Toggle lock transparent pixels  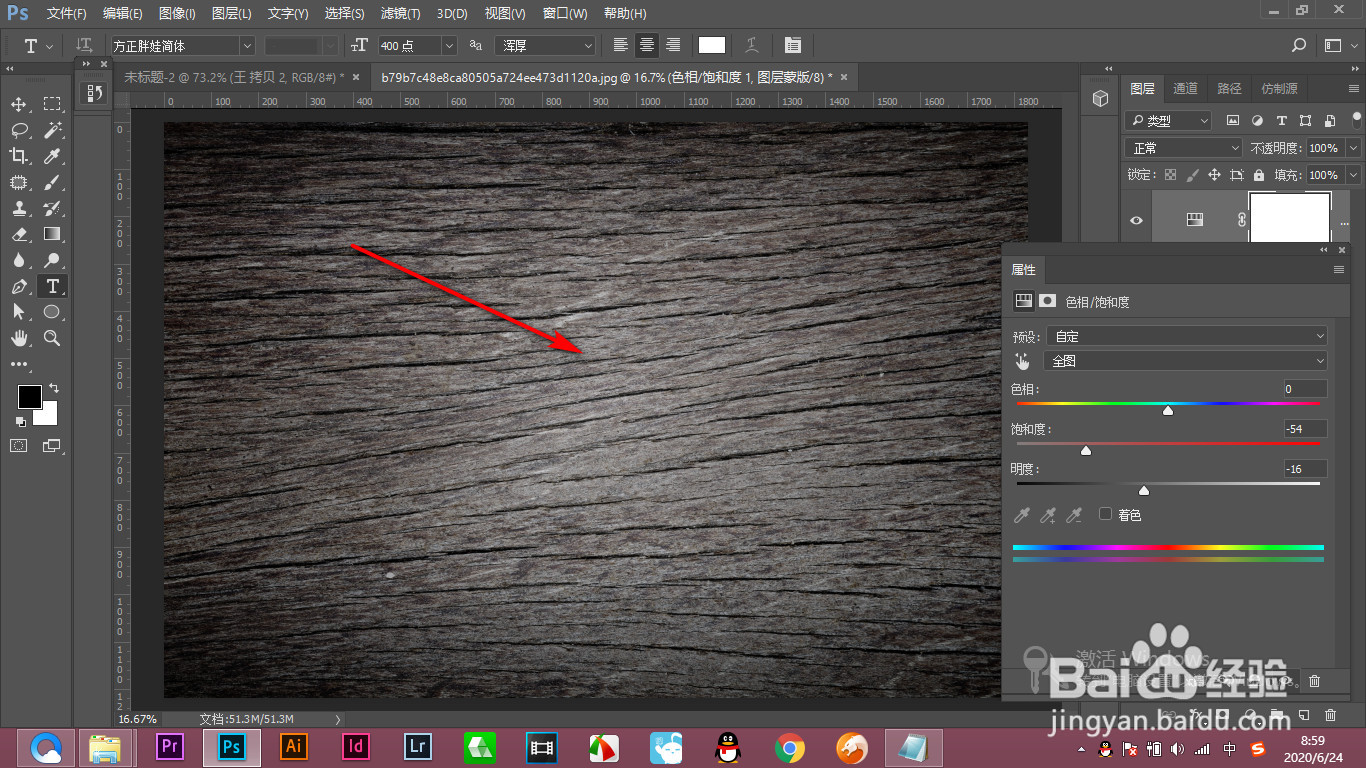coord(1170,175)
